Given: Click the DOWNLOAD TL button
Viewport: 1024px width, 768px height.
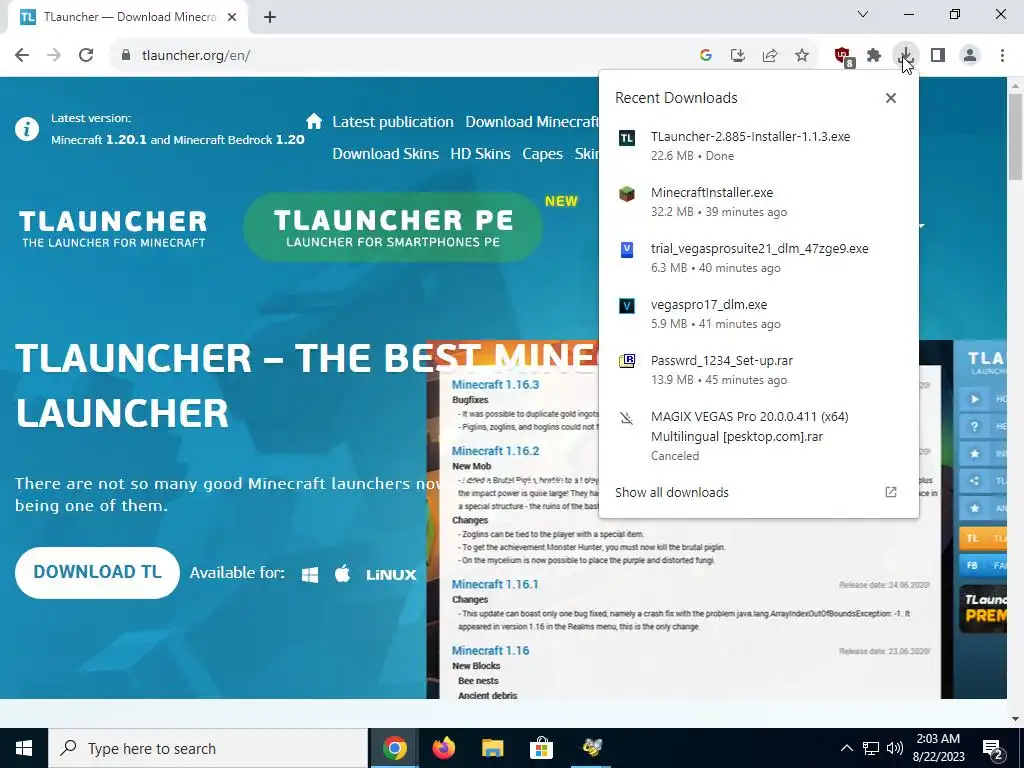Looking at the screenshot, I should (97, 573).
